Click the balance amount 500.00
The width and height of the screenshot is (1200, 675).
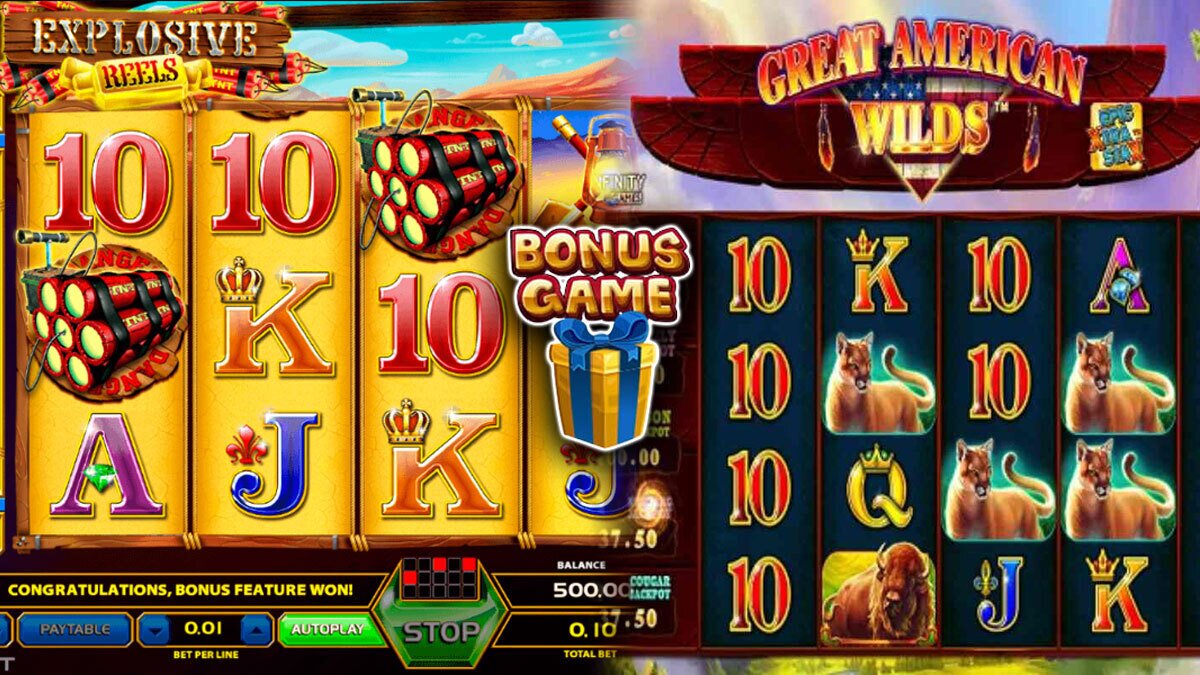[x=591, y=589]
